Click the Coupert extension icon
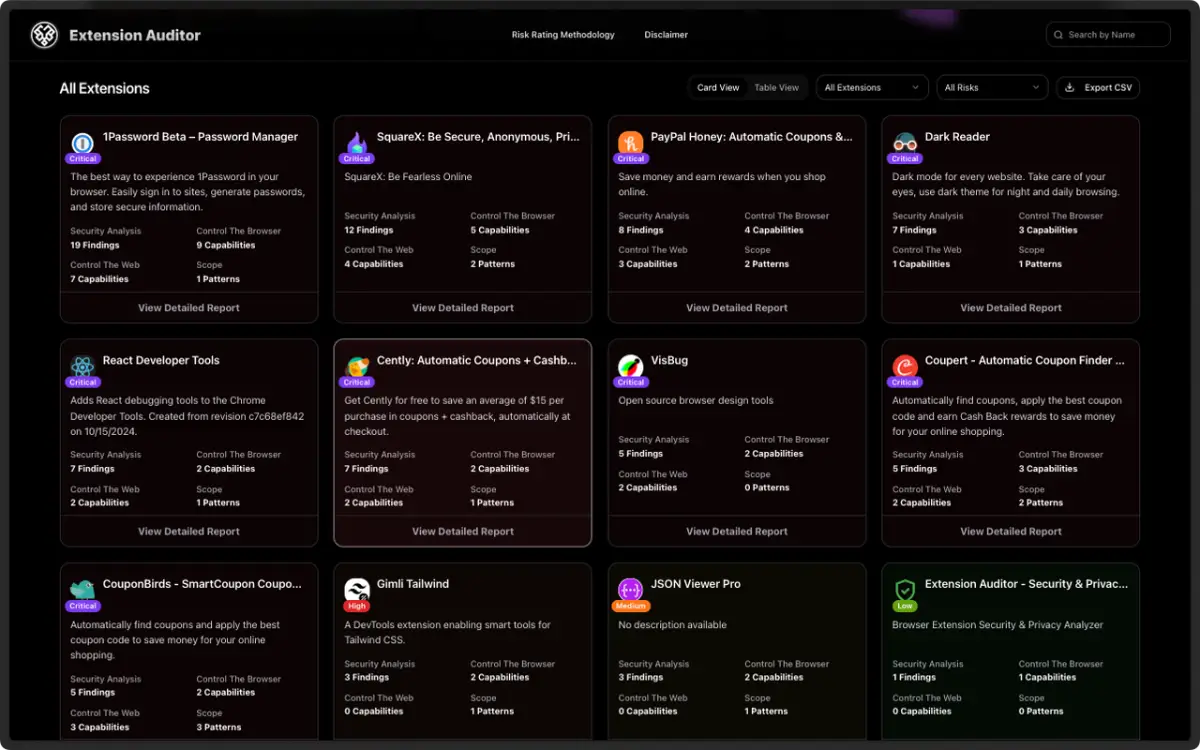 coord(905,366)
